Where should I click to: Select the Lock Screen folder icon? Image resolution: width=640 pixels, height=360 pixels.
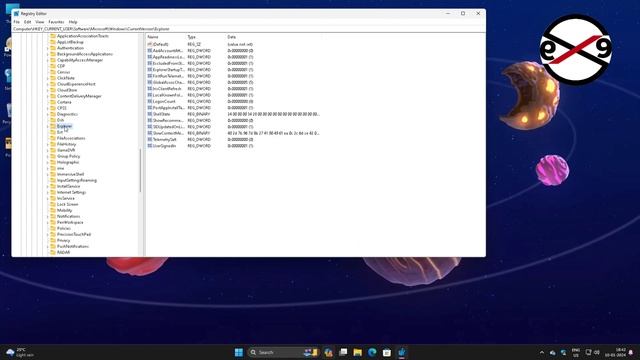(53, 204)
